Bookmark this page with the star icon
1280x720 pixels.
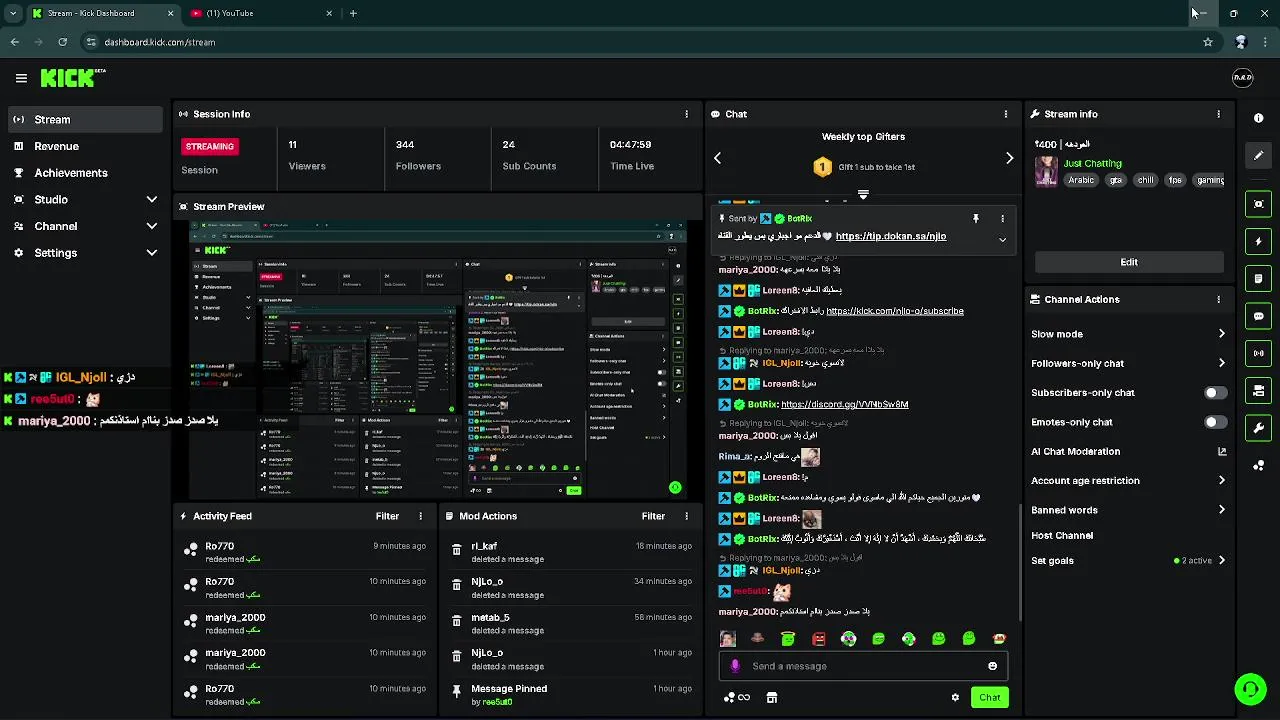tap(1208, 42)
